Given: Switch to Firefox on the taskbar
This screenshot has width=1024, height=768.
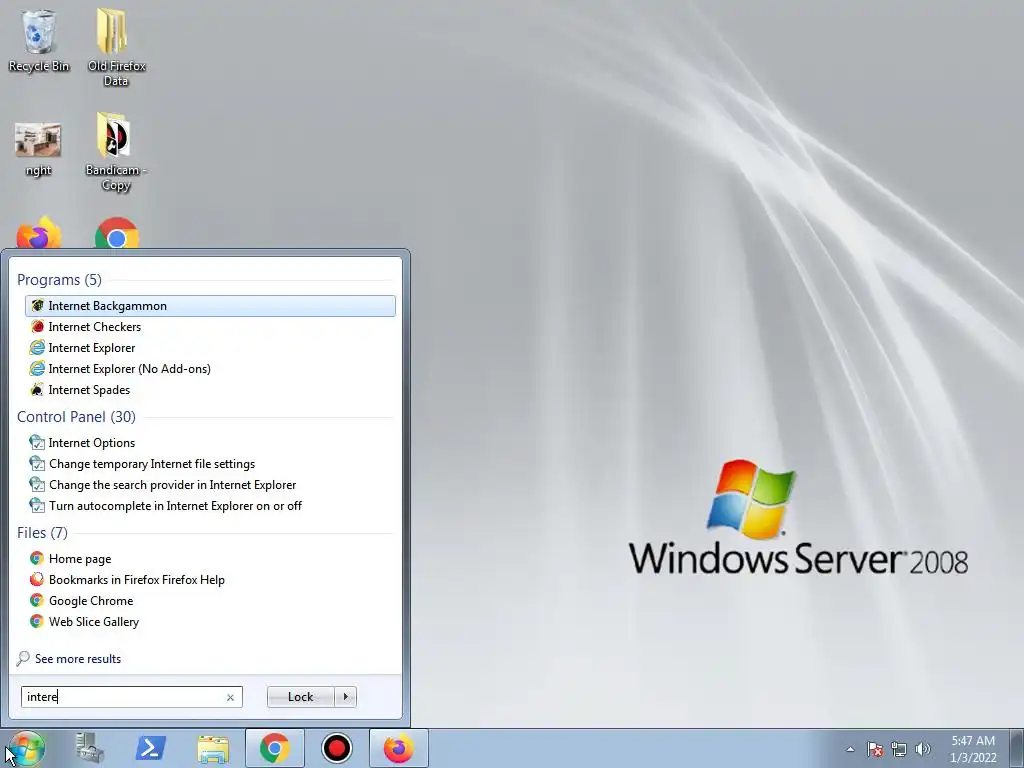Looking at the screenshot, I should [398, 748].
